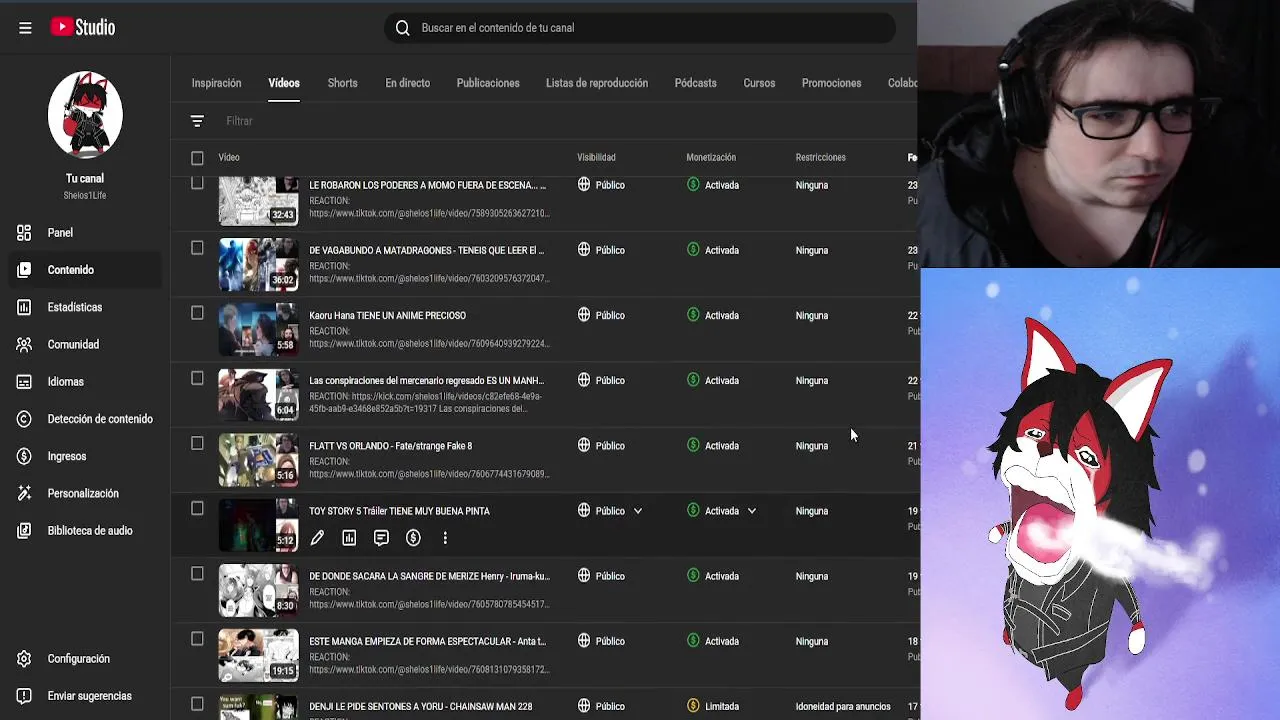Viewport: 1280px width, 720px height.
Task: Check the FLATT VS ORLANDO video checkbox
Action: 197,443
